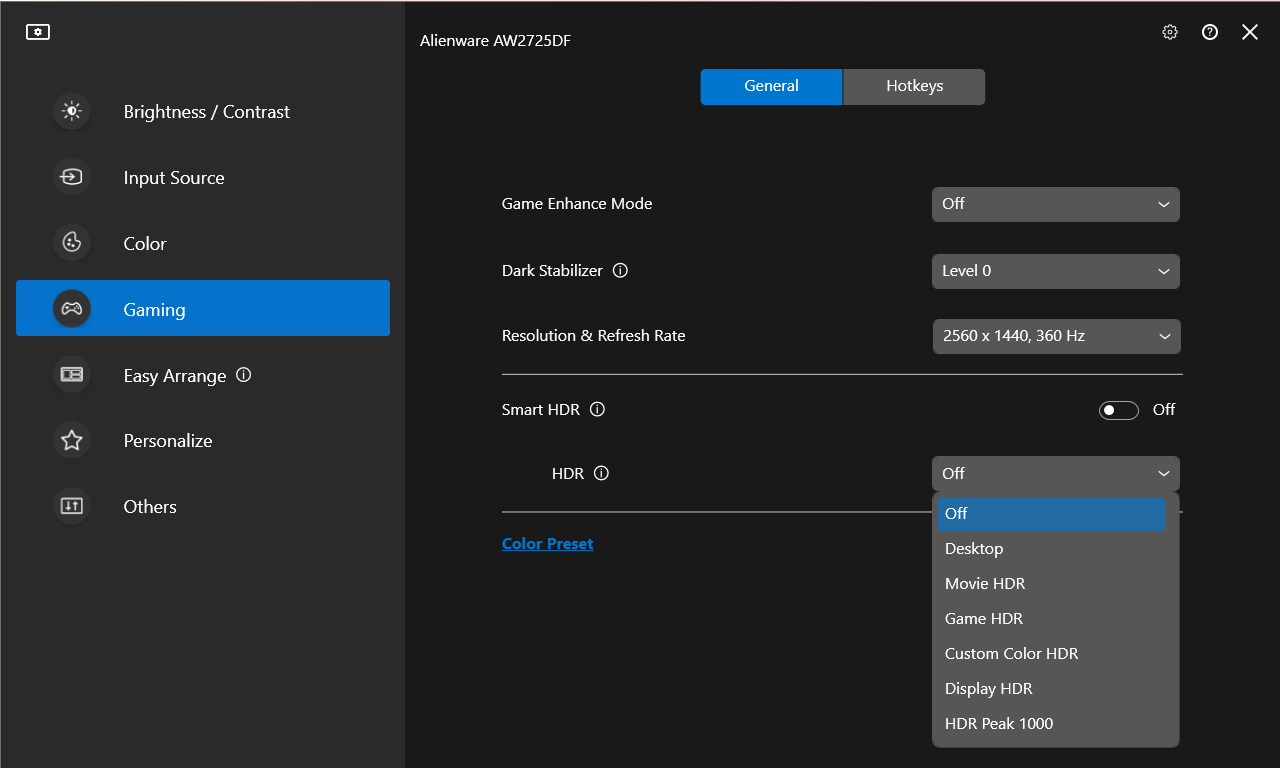Click the Smart HDR label text

point(541,410)
